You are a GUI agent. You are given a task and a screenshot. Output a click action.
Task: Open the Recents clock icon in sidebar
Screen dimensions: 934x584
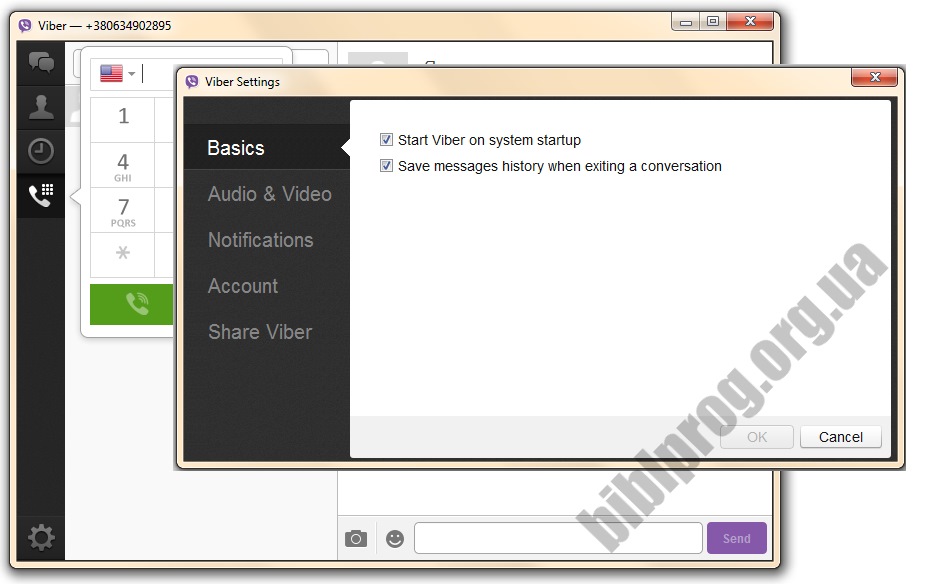pos(41,151)
